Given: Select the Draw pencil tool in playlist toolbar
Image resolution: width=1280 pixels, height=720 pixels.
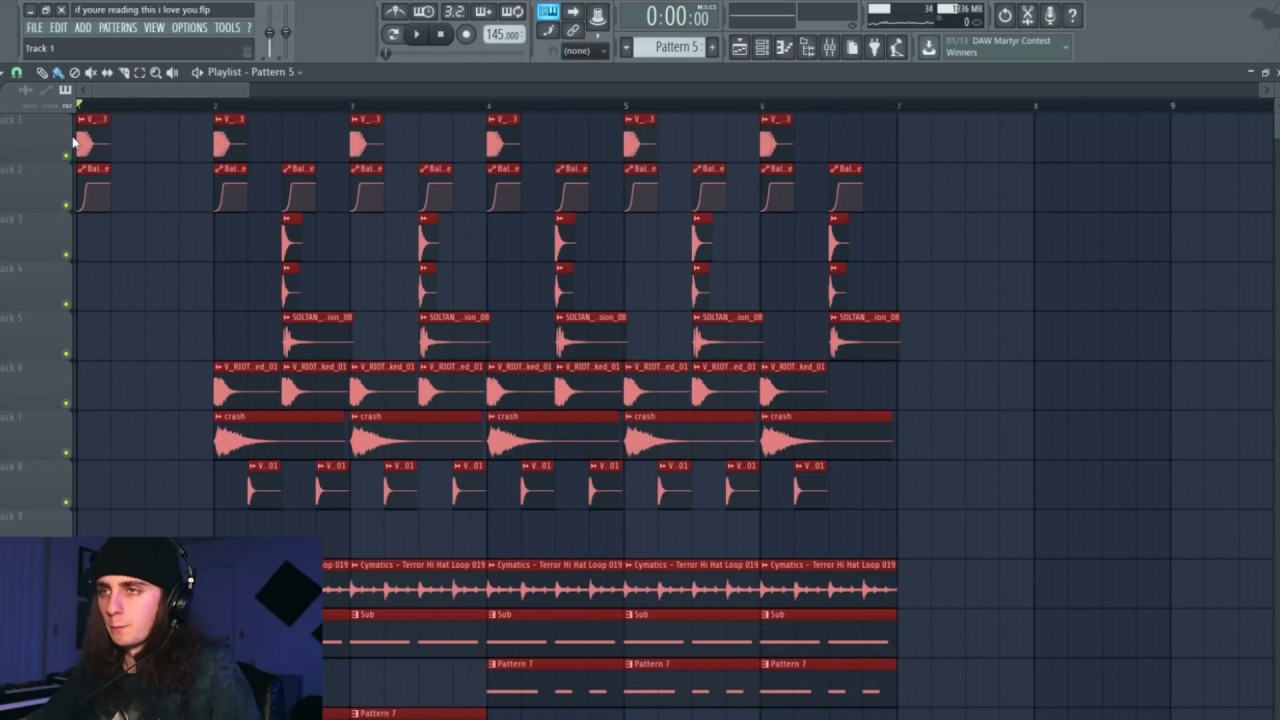Looking at the screenshot, I should tap(42, 72).
